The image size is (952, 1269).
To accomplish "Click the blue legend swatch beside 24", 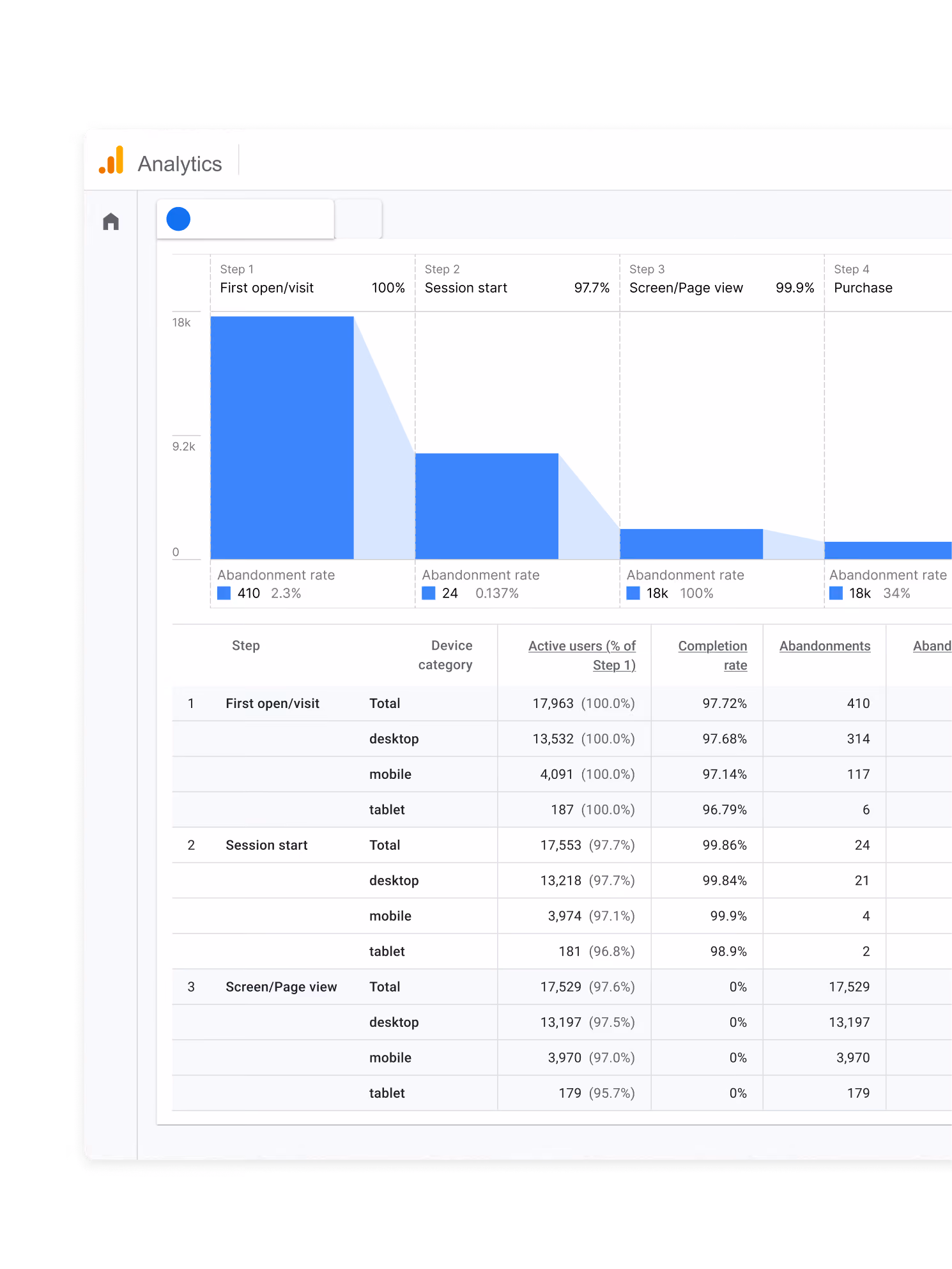I will pos(429,593).
